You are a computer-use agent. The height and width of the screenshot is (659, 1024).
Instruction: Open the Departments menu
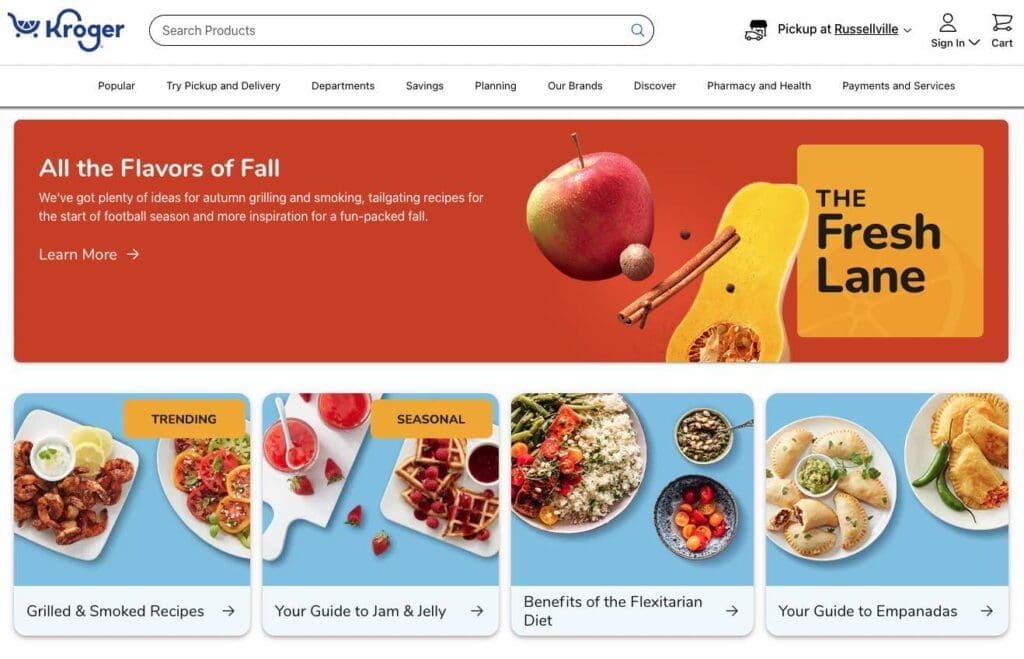click(343, 86)
